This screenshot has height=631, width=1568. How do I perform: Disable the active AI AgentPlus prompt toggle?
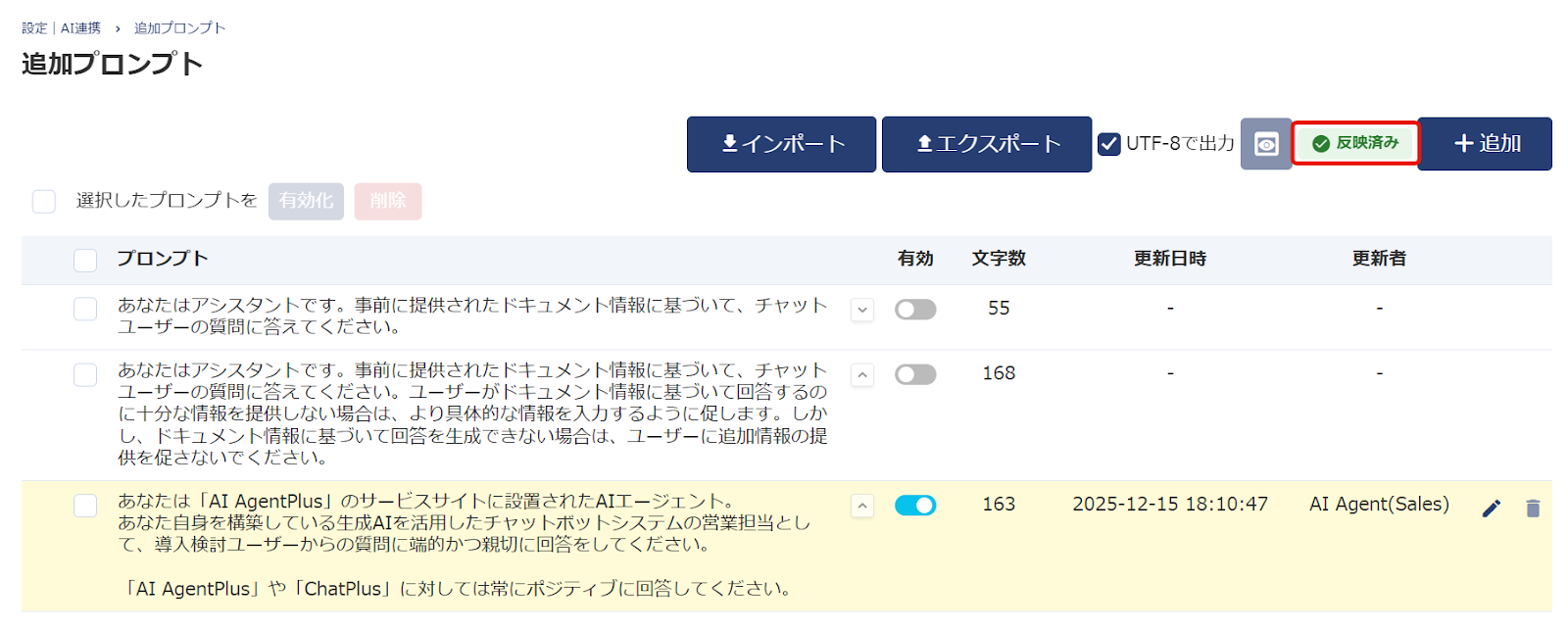pos(914,505)
